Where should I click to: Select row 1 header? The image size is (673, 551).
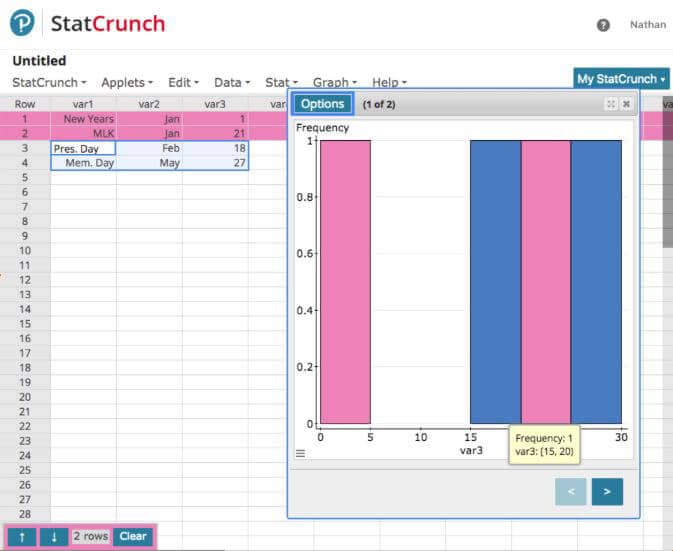(25, 118)
